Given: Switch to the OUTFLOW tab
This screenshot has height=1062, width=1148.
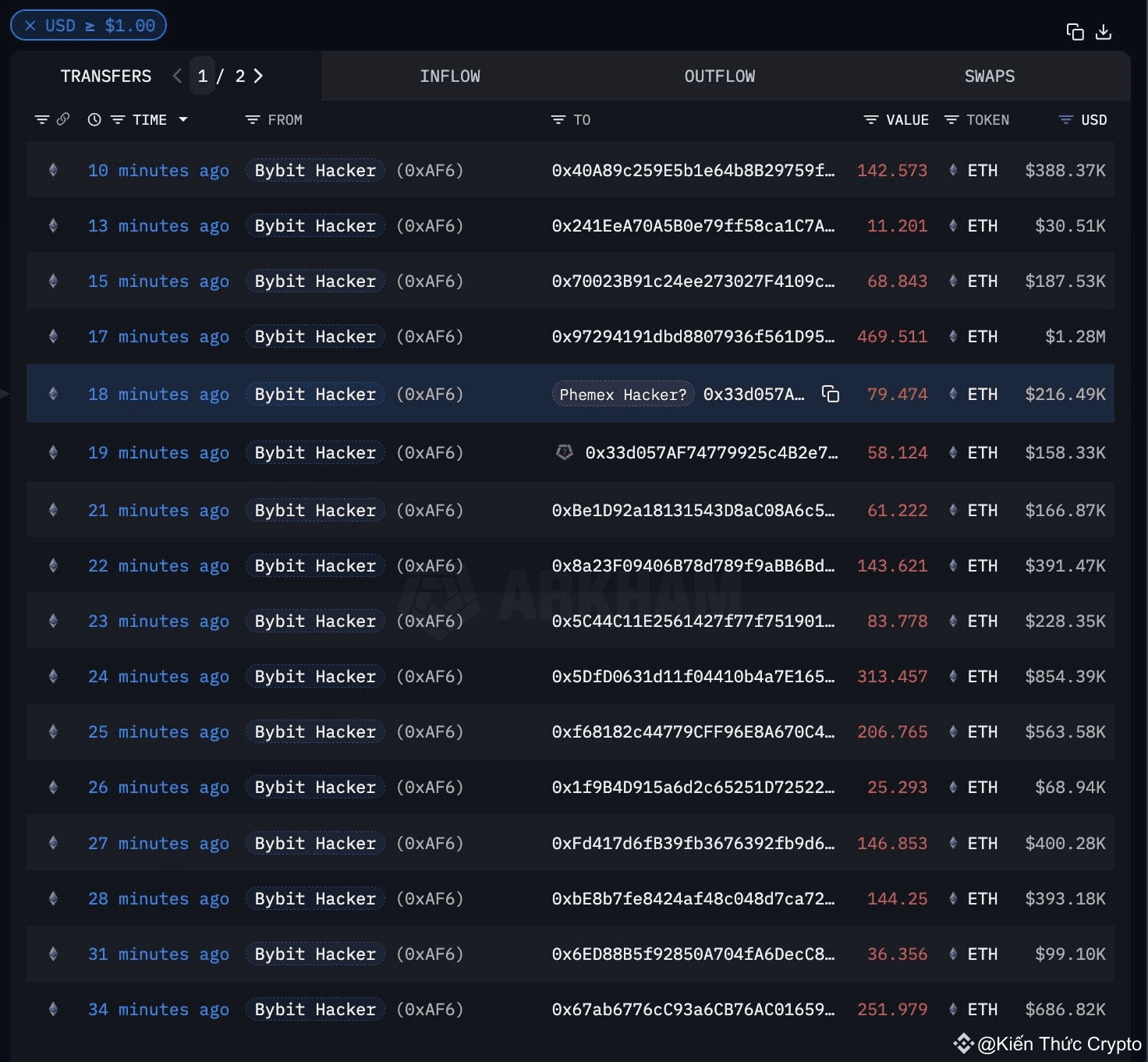Looking at the screenshot, I should pos(720,76).
